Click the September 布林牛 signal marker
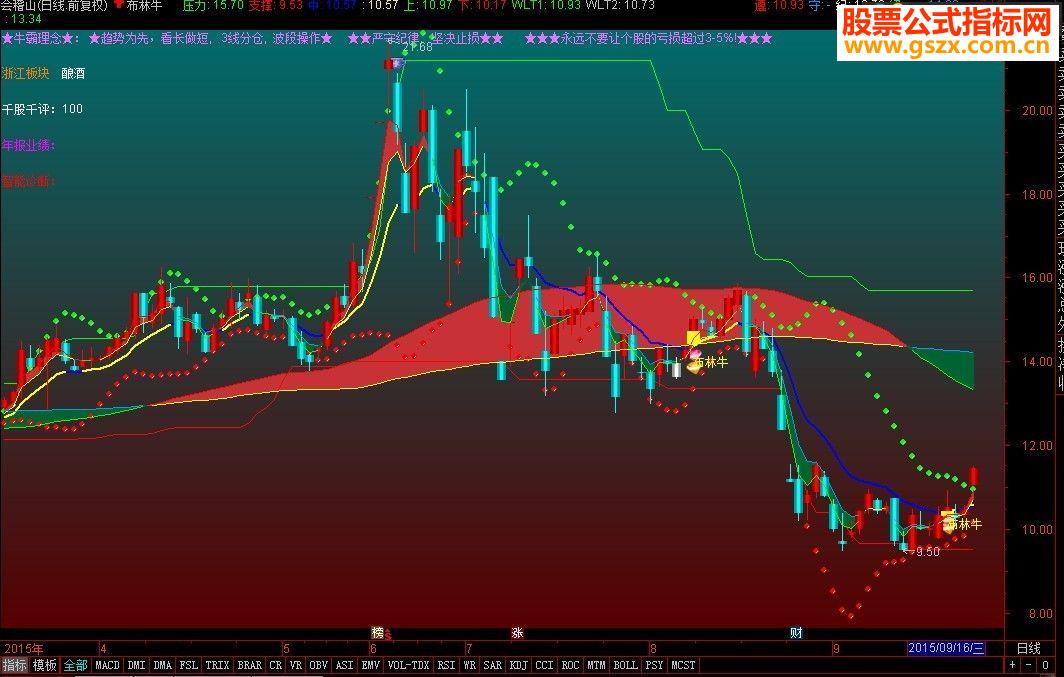Viewport: 1064px width, 677px height. click(x=965, y=524)
